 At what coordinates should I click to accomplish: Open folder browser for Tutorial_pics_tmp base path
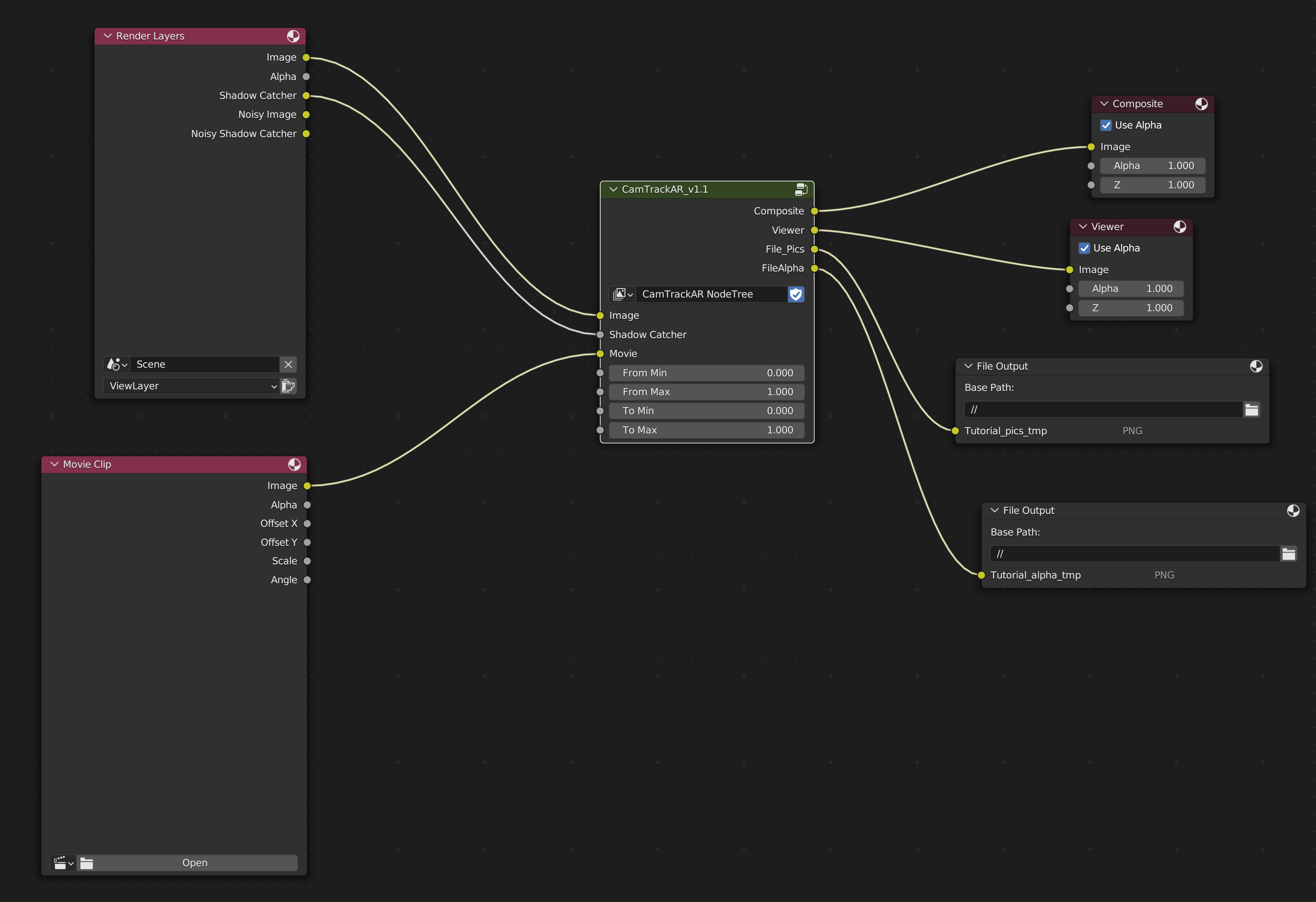click(x=1251, y=410)
